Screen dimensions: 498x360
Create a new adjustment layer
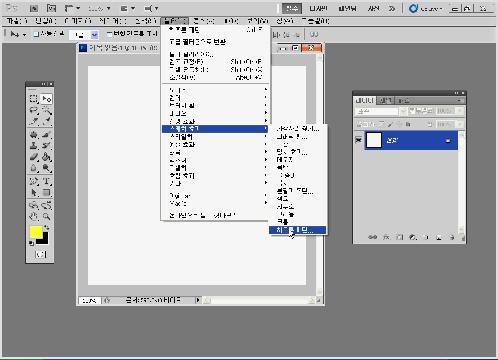point(413,237)
